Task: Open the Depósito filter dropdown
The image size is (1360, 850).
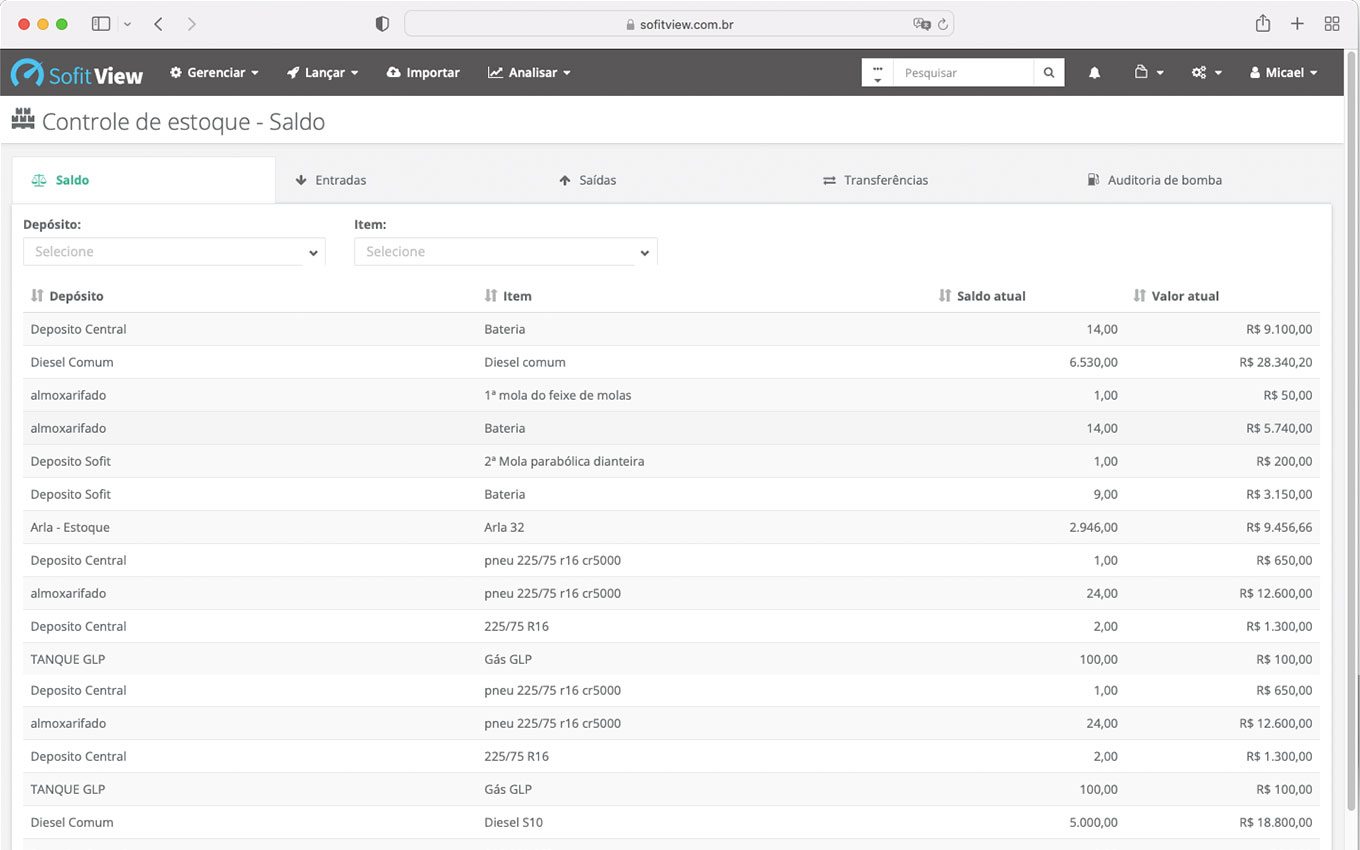Action: [x=174, y=252]
